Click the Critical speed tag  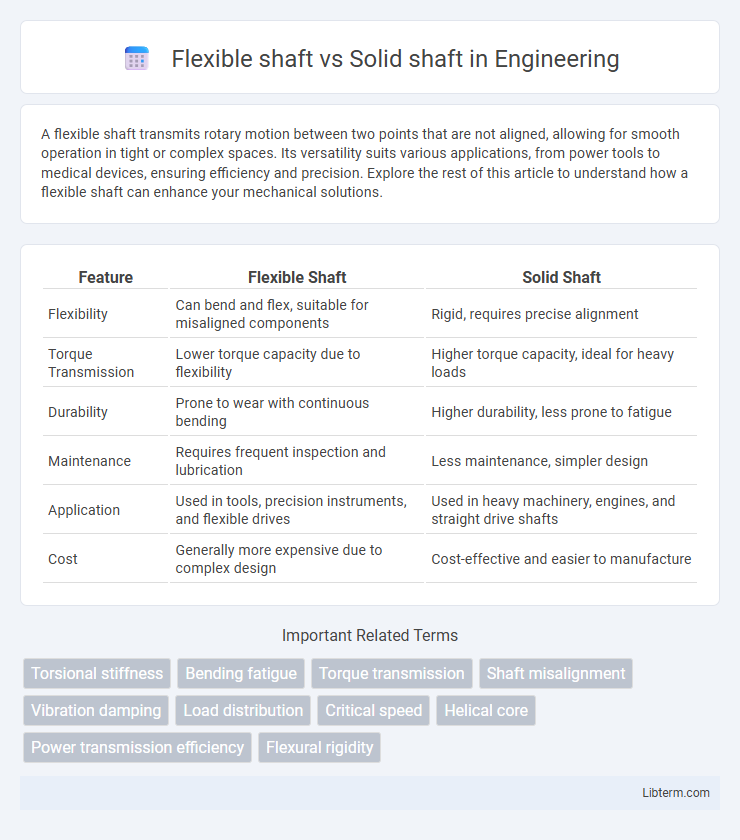(373, 710)
